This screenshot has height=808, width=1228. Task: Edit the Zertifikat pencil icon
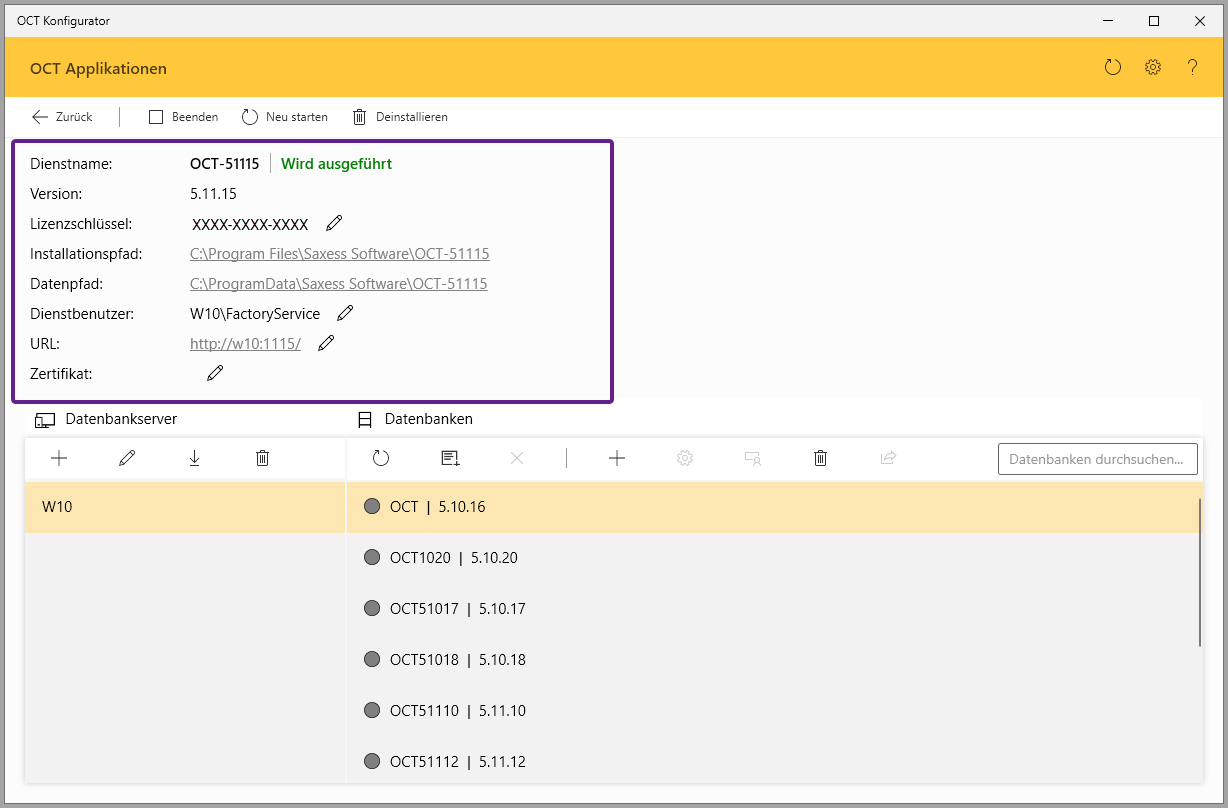[x=215, y=373]
